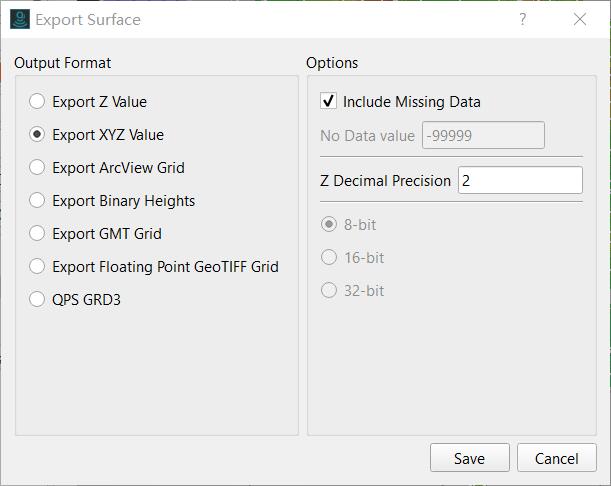The width and height of the screenshot is (611, 486).
Task: Choose Export Binary Heights format
Action: click(x=37, y=201)
